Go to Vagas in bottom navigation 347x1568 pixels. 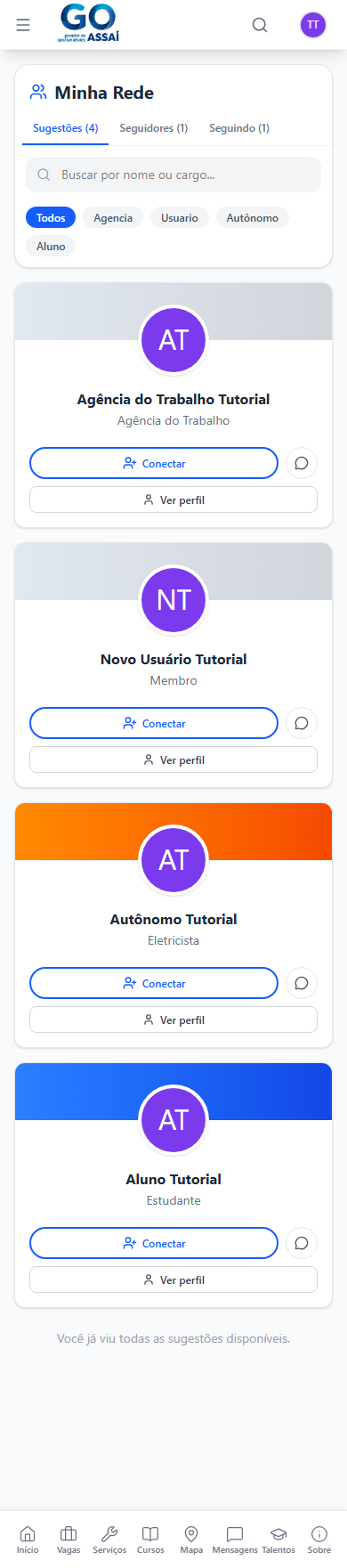[69, 1540]
